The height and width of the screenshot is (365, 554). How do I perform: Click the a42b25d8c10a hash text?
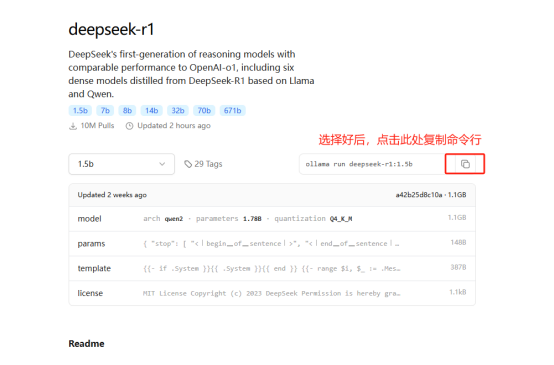point(419,195)
